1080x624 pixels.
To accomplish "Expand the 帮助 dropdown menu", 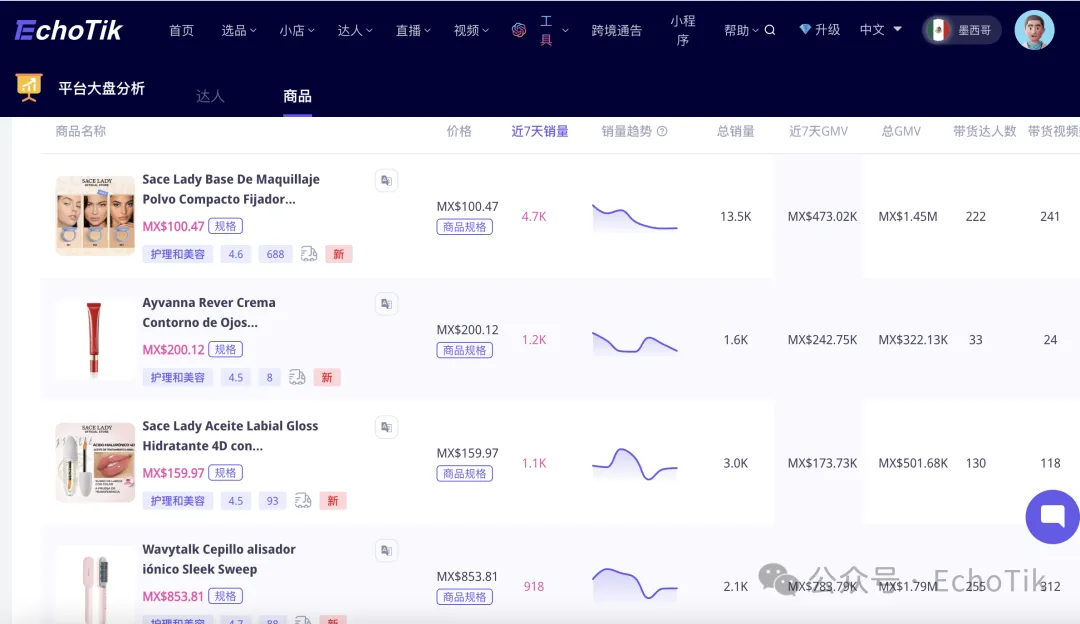I will [x=741, y=30].
